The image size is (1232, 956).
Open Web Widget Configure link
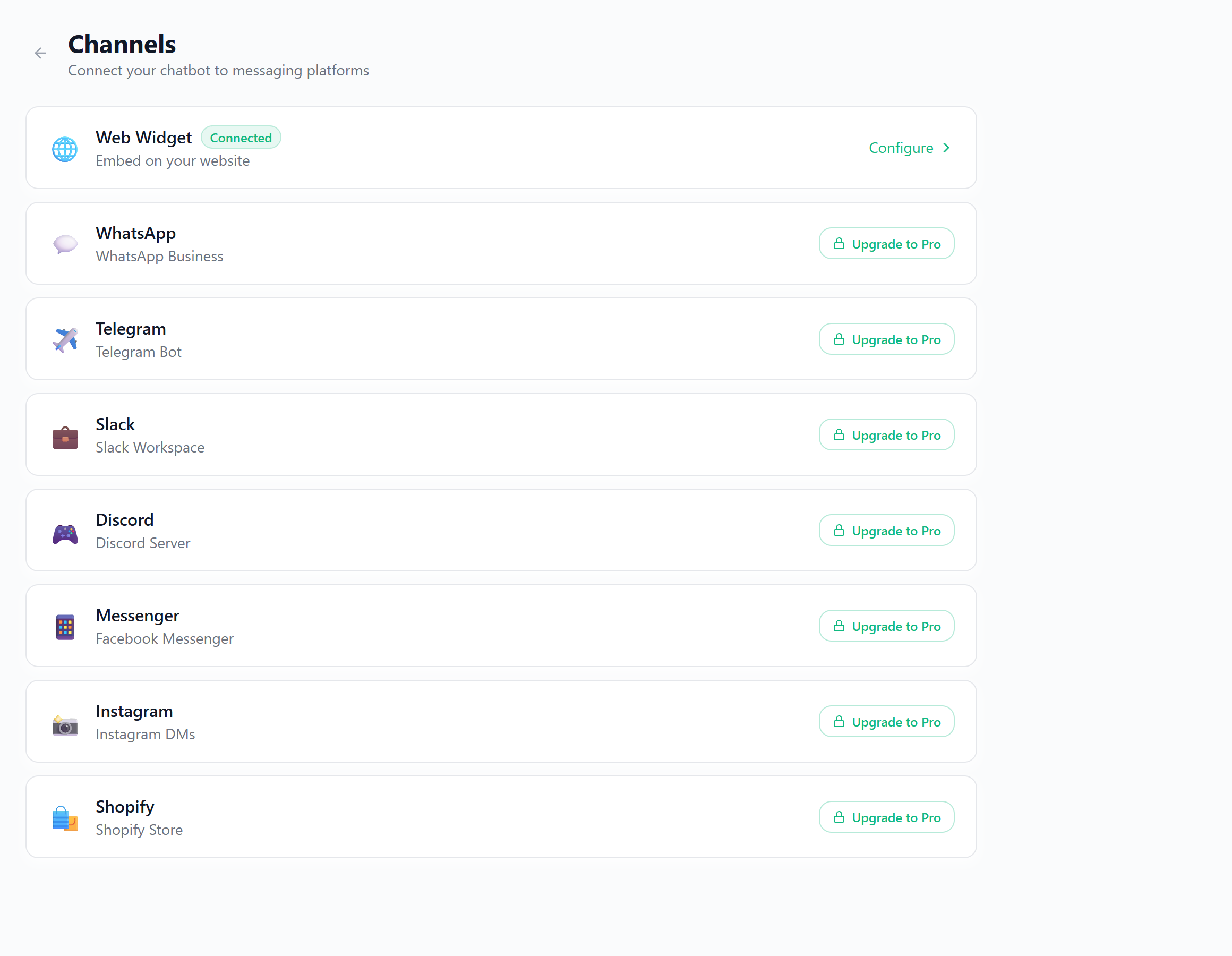pos(901,148)
